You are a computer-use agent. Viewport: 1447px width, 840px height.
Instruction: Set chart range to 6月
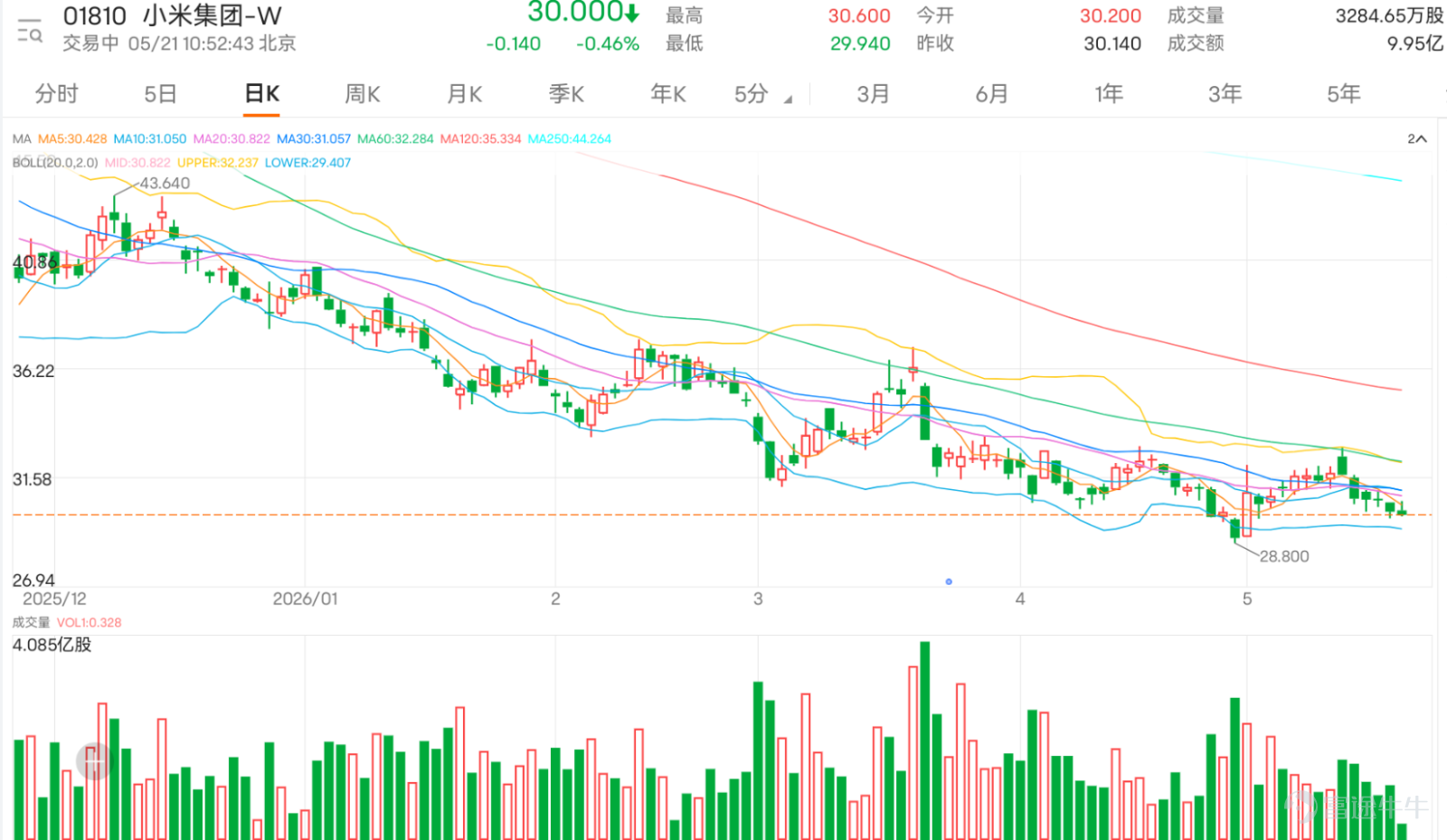tap(991, 94)
